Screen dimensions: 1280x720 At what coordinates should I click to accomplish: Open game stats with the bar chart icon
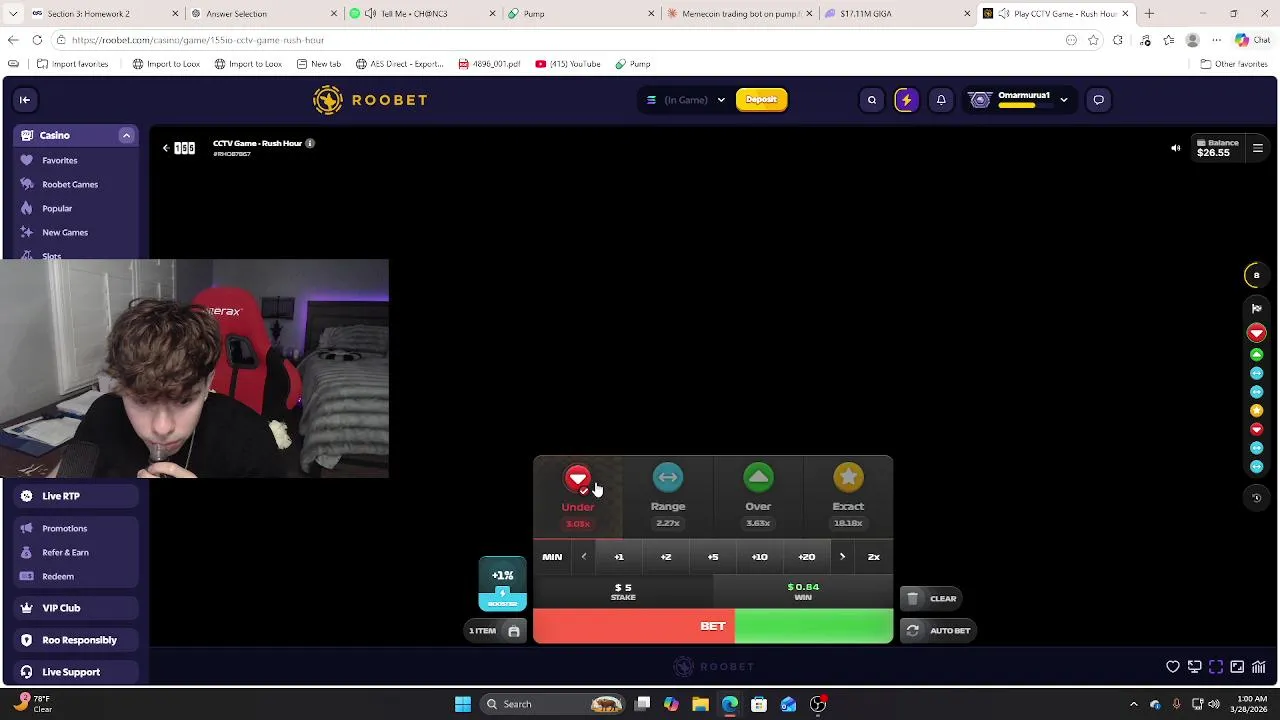1259,667
